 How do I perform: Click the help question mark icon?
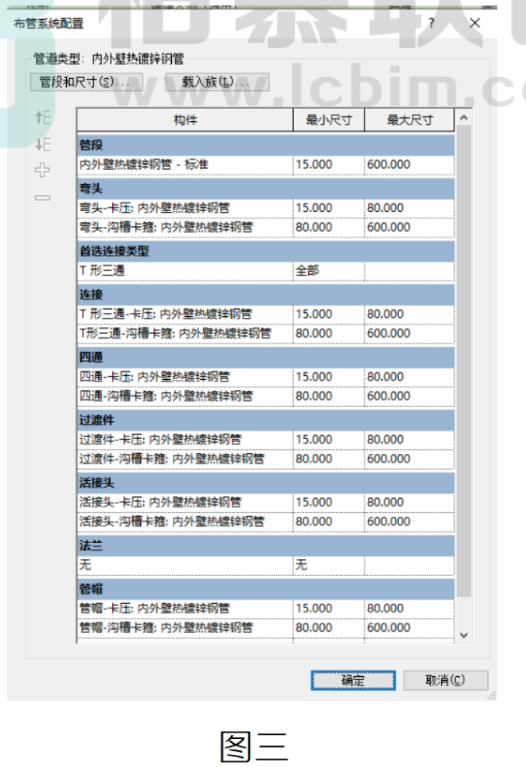(x=431, y=23)
